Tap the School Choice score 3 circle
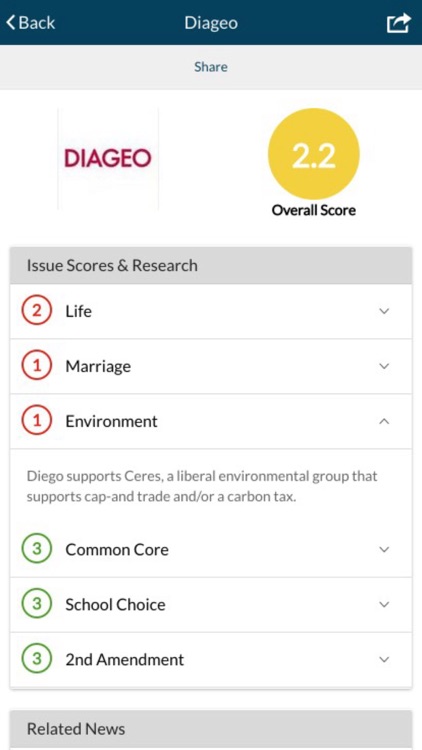 pos(36,604)
